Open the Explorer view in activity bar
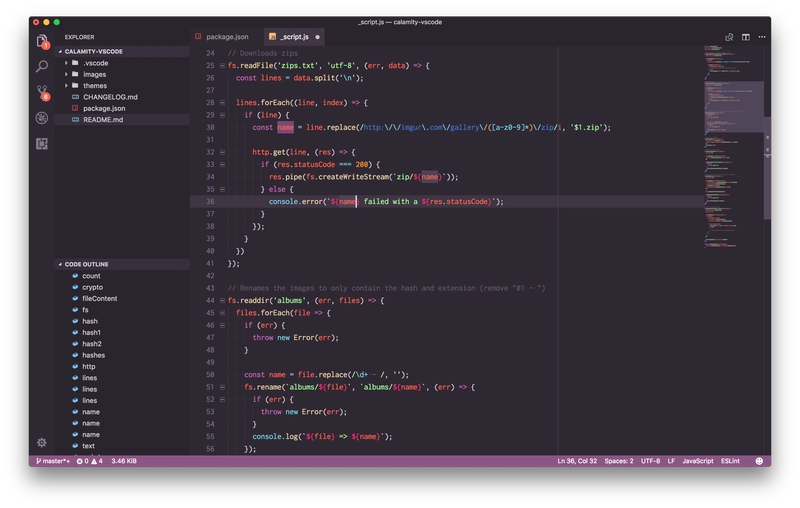 coord(42,41)
